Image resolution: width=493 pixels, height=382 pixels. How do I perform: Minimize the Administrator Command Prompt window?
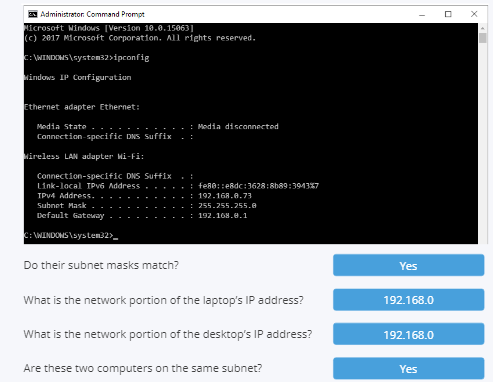(x=422, y=14)
